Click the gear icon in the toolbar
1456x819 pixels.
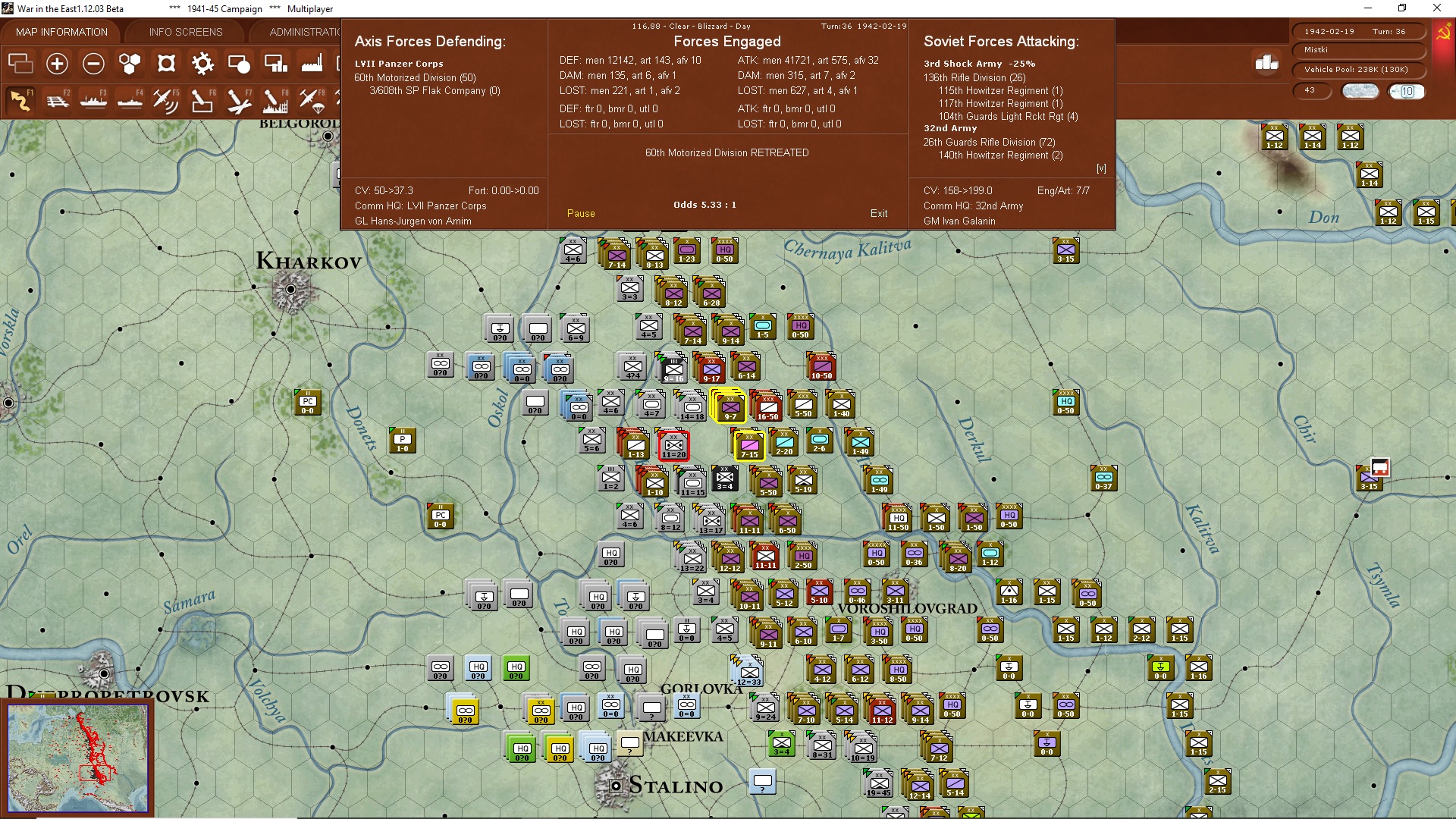[202, 64]
